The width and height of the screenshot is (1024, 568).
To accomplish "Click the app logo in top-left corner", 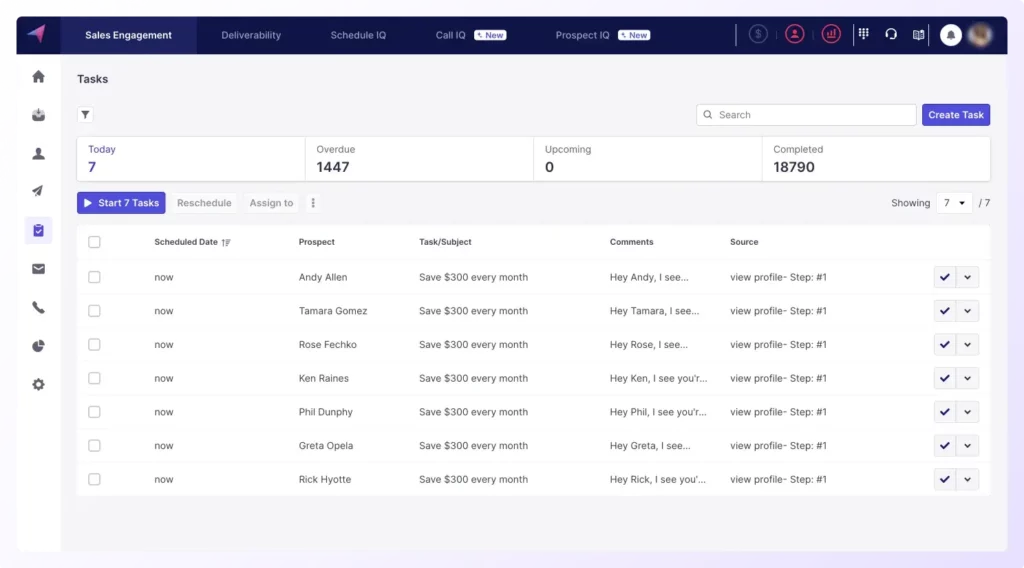I will 37,34.
